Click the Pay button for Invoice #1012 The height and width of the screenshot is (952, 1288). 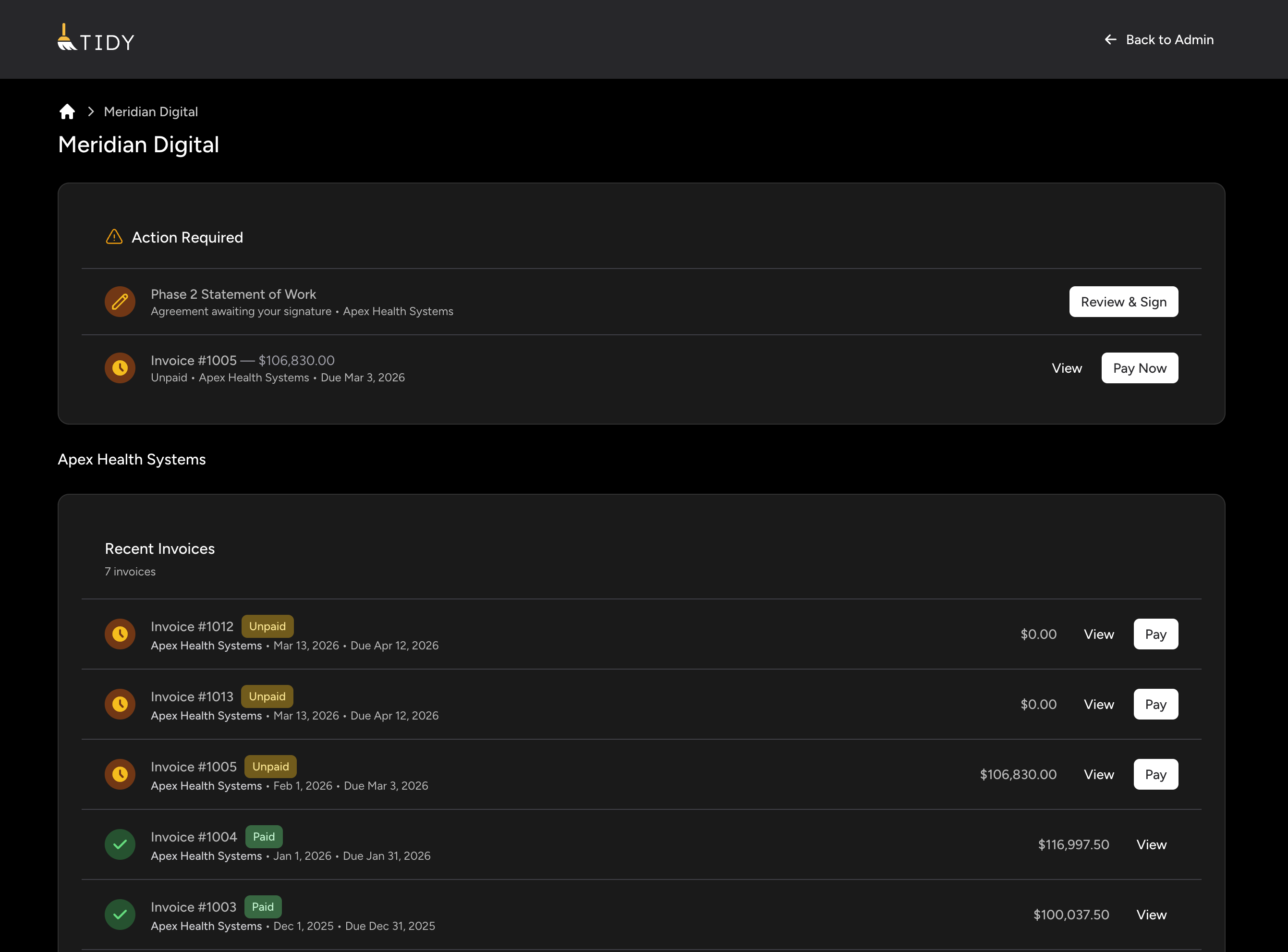[1155, 634]
